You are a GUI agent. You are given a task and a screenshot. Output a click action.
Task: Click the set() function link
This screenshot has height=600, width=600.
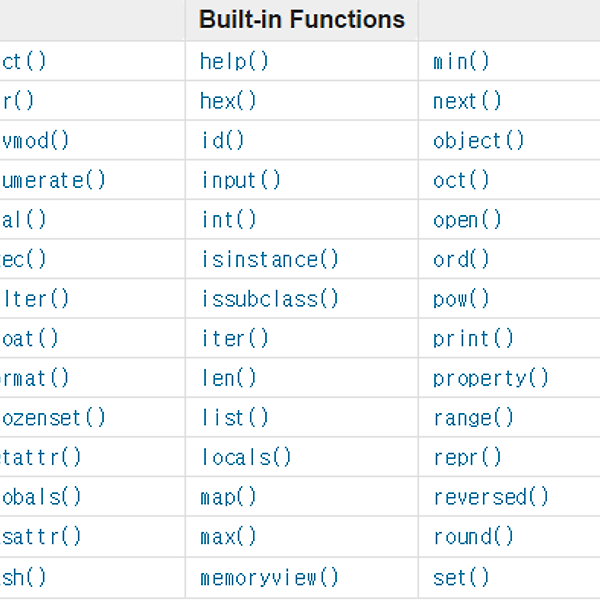click(461, 578)
